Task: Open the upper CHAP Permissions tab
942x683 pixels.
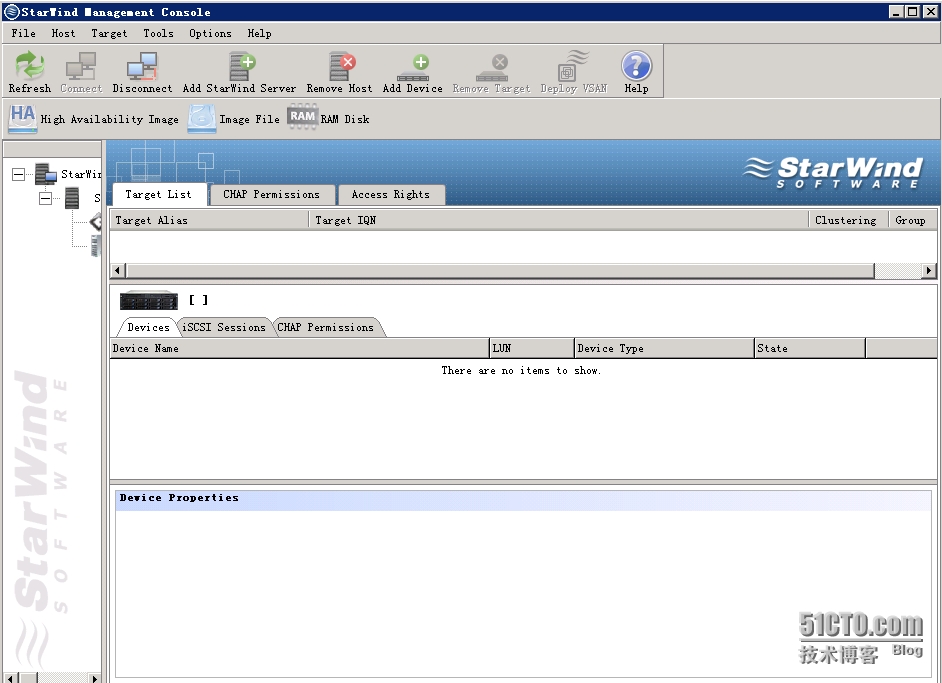Action: tap(272, 194)
